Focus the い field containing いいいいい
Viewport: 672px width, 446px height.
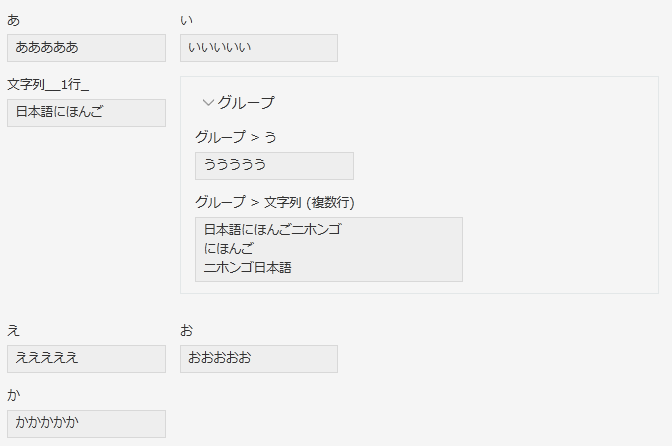click(259, 48)
